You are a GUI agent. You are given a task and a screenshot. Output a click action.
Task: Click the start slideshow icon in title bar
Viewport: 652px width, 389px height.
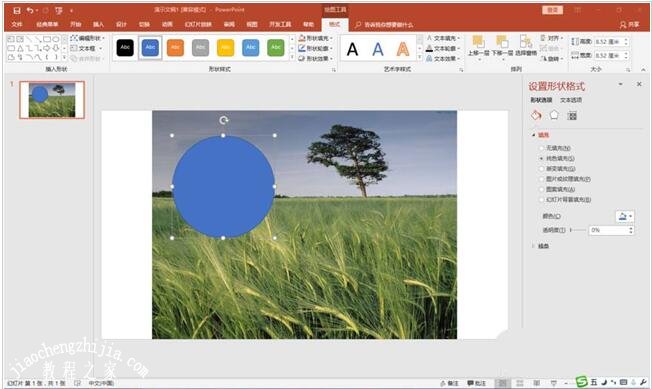(58, 10)
